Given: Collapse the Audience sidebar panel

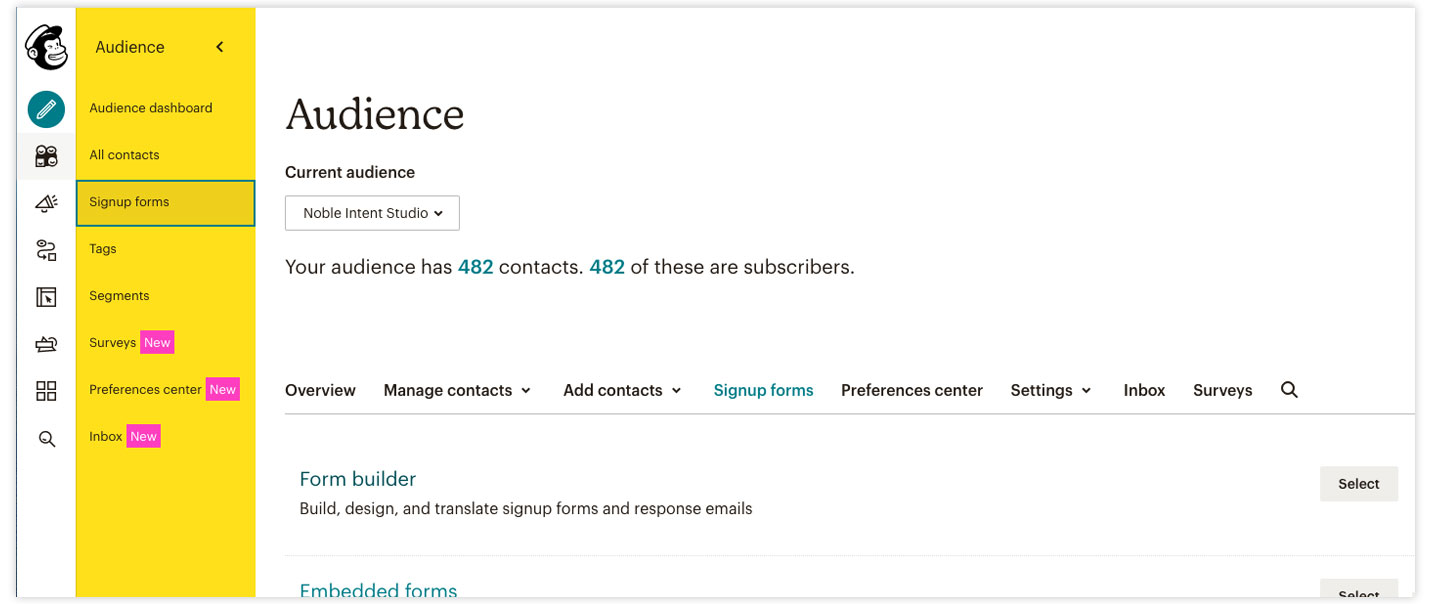Looking at the screenshot, I should point(220,47).
